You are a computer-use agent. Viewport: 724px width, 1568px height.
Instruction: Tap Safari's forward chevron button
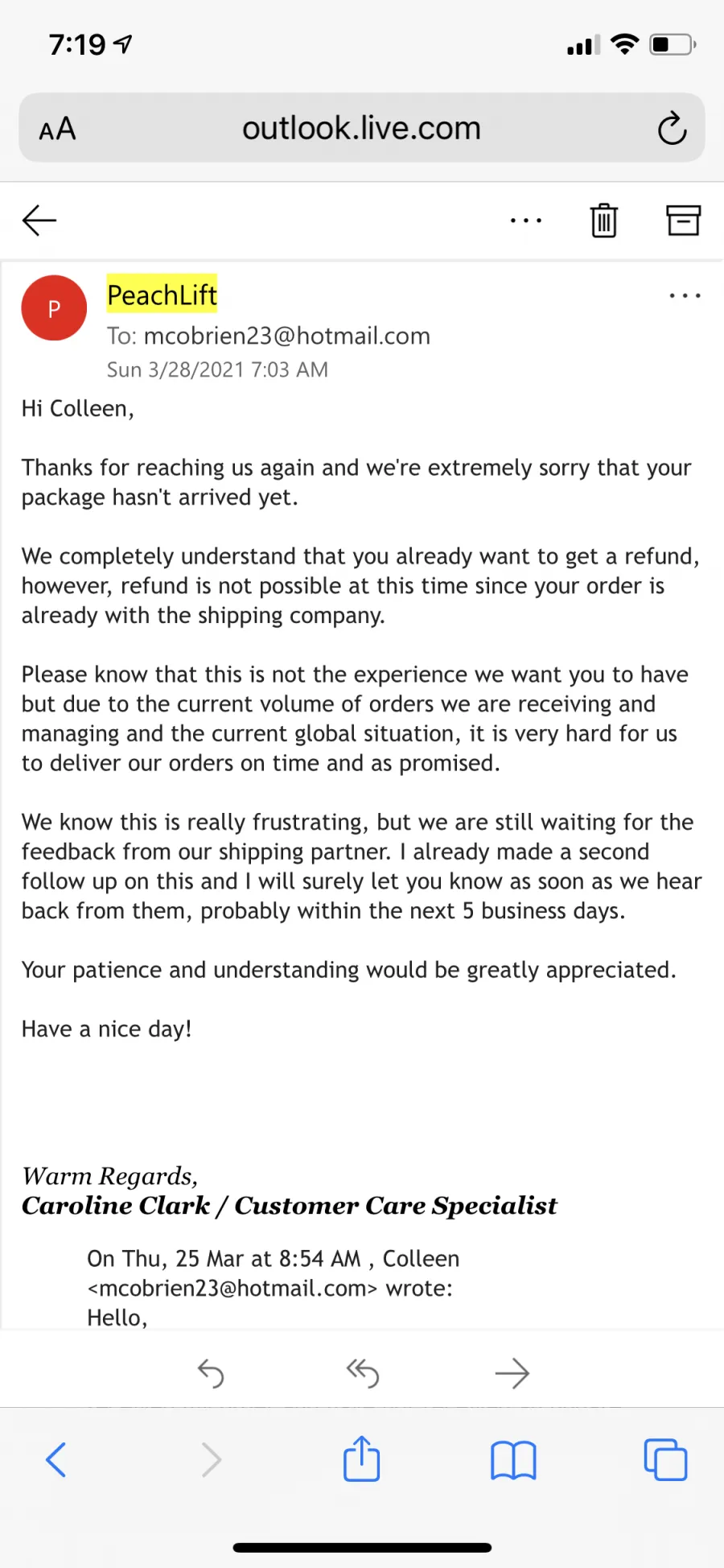pyautogui.click(x=211, y=1459)
